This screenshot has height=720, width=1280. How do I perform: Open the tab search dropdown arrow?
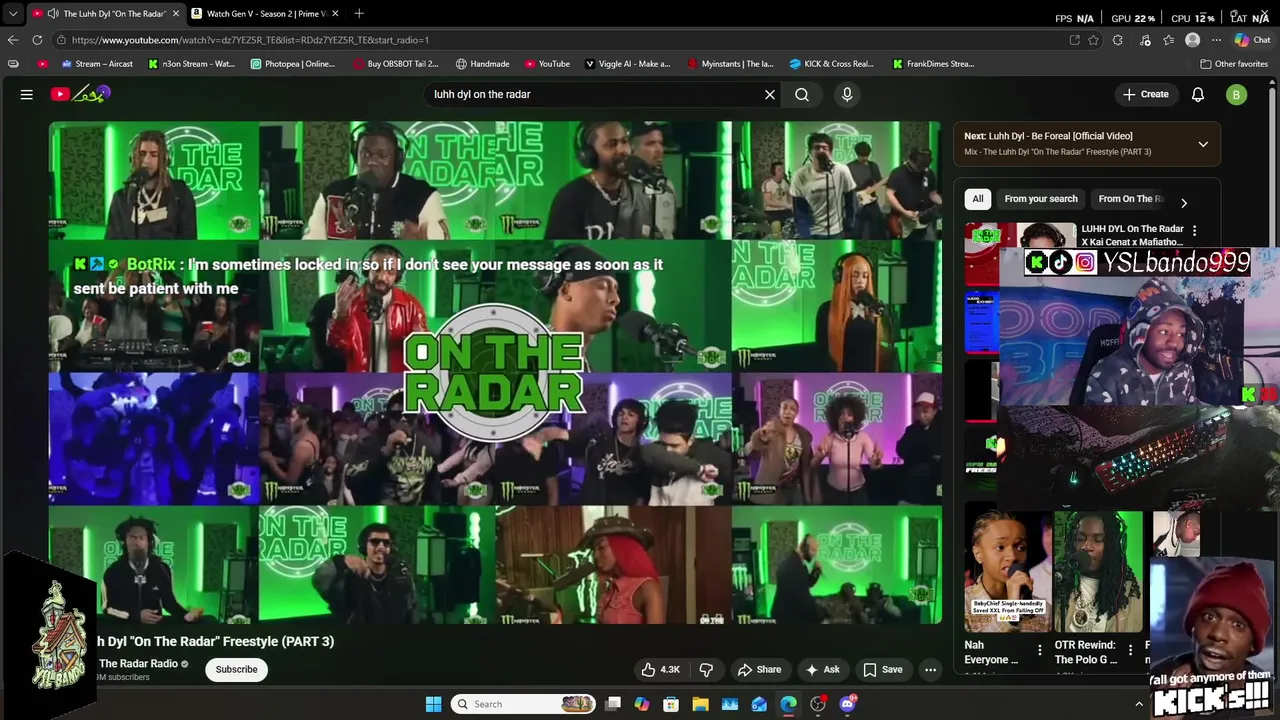click(x=13, y=13)
